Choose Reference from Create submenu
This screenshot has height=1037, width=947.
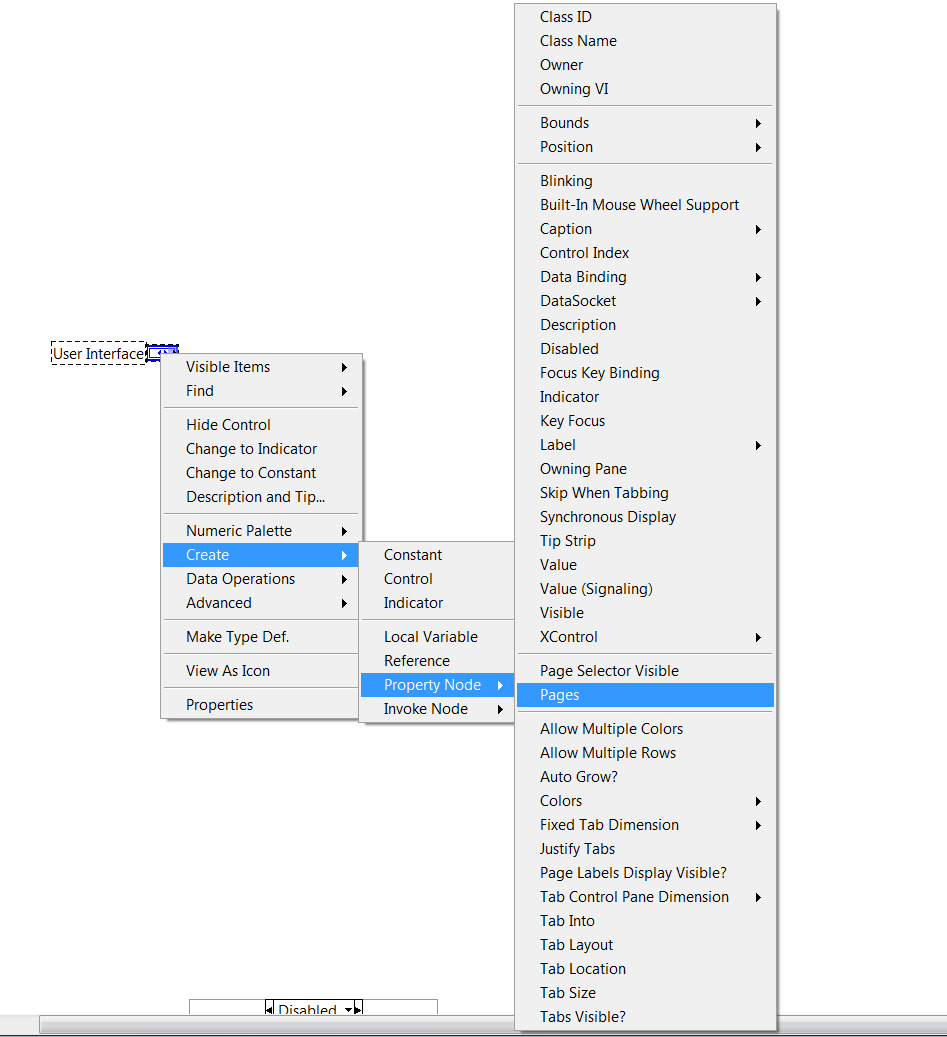pyautogui.click(x=416, y=661)
